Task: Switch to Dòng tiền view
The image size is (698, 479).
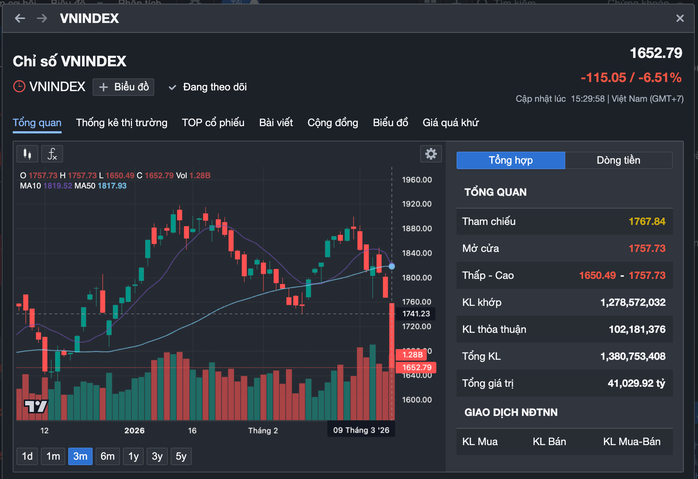Action: pyautogui.click(x=618, y=160)
